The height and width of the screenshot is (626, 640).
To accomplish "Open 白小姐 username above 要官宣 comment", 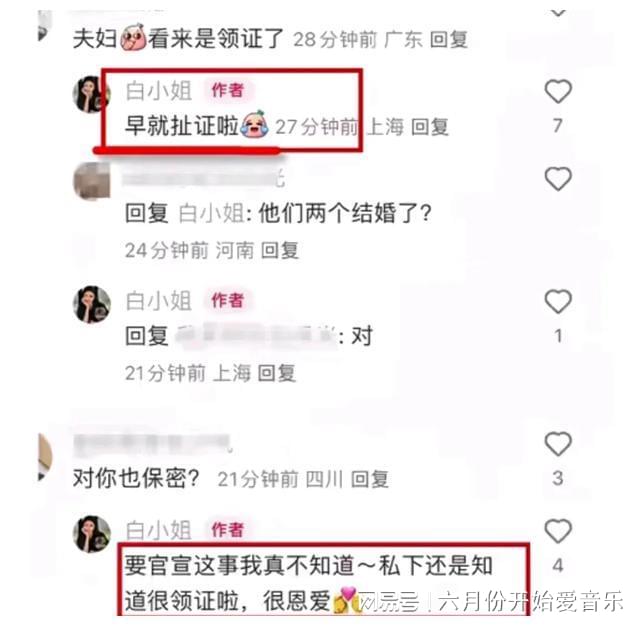I will point(159,530).
